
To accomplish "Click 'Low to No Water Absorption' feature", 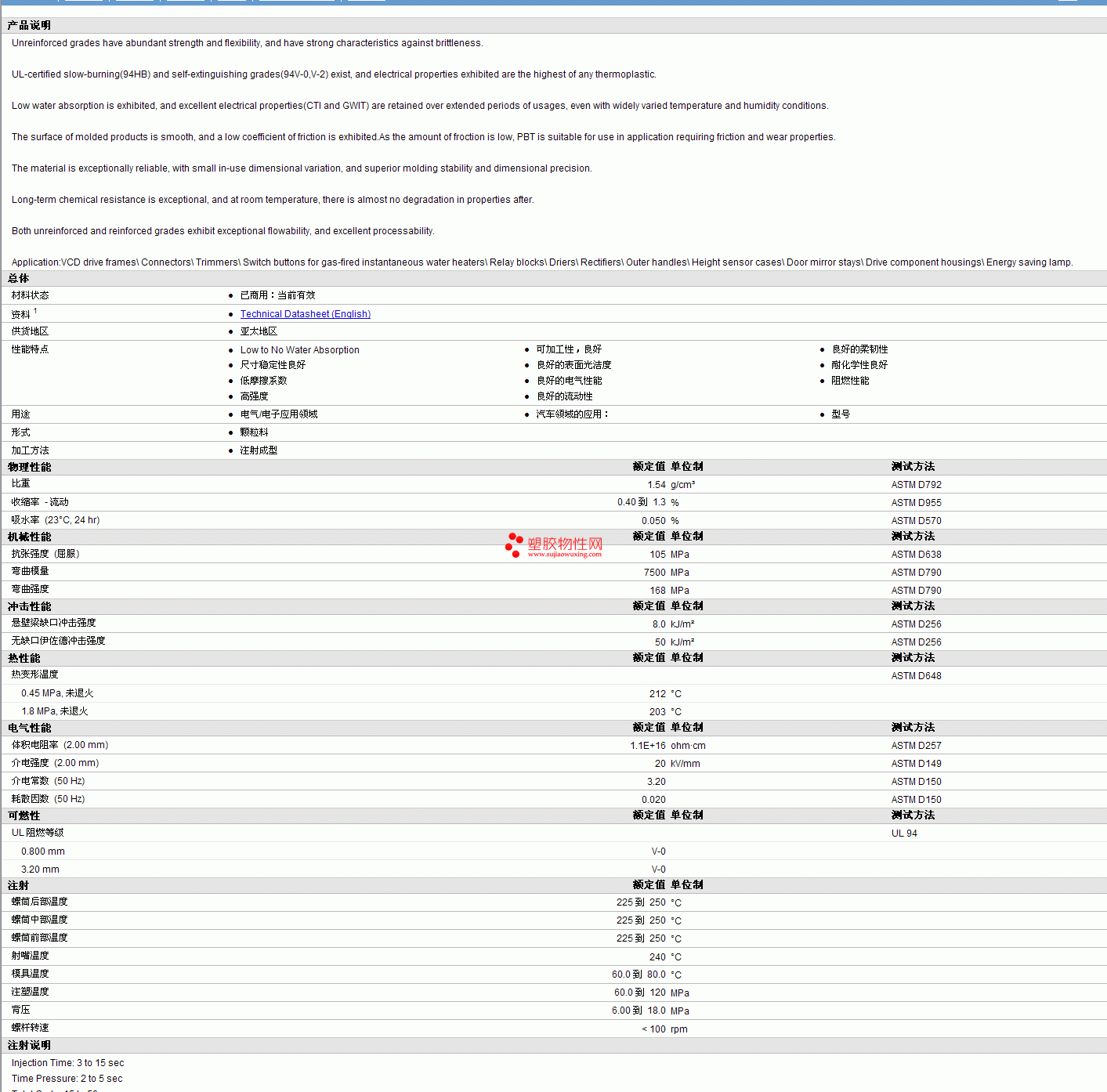I will click(300, 350).
